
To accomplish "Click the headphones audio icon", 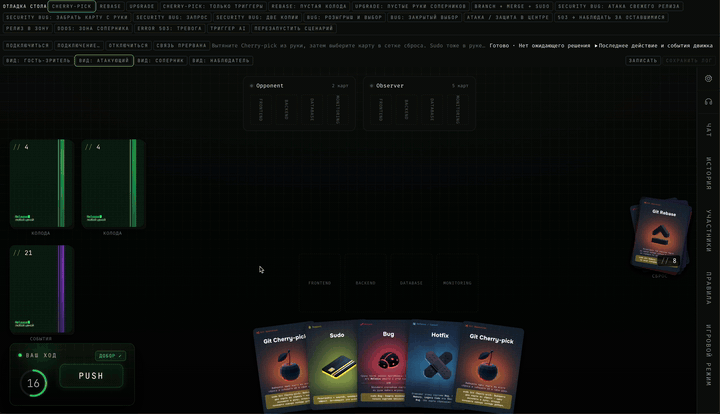I will tap(708, 101).
